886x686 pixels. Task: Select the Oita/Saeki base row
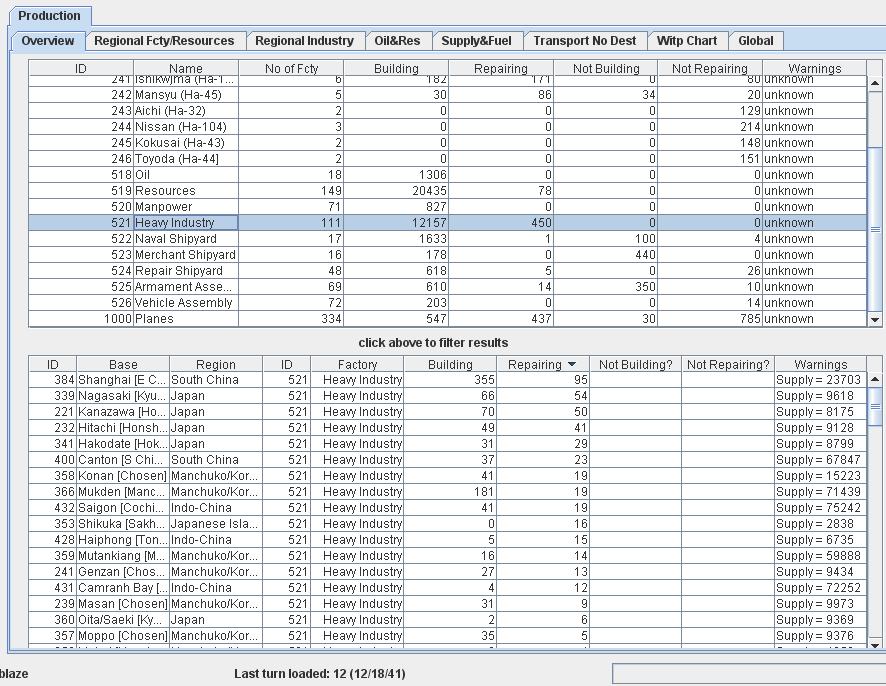[447, 620]
